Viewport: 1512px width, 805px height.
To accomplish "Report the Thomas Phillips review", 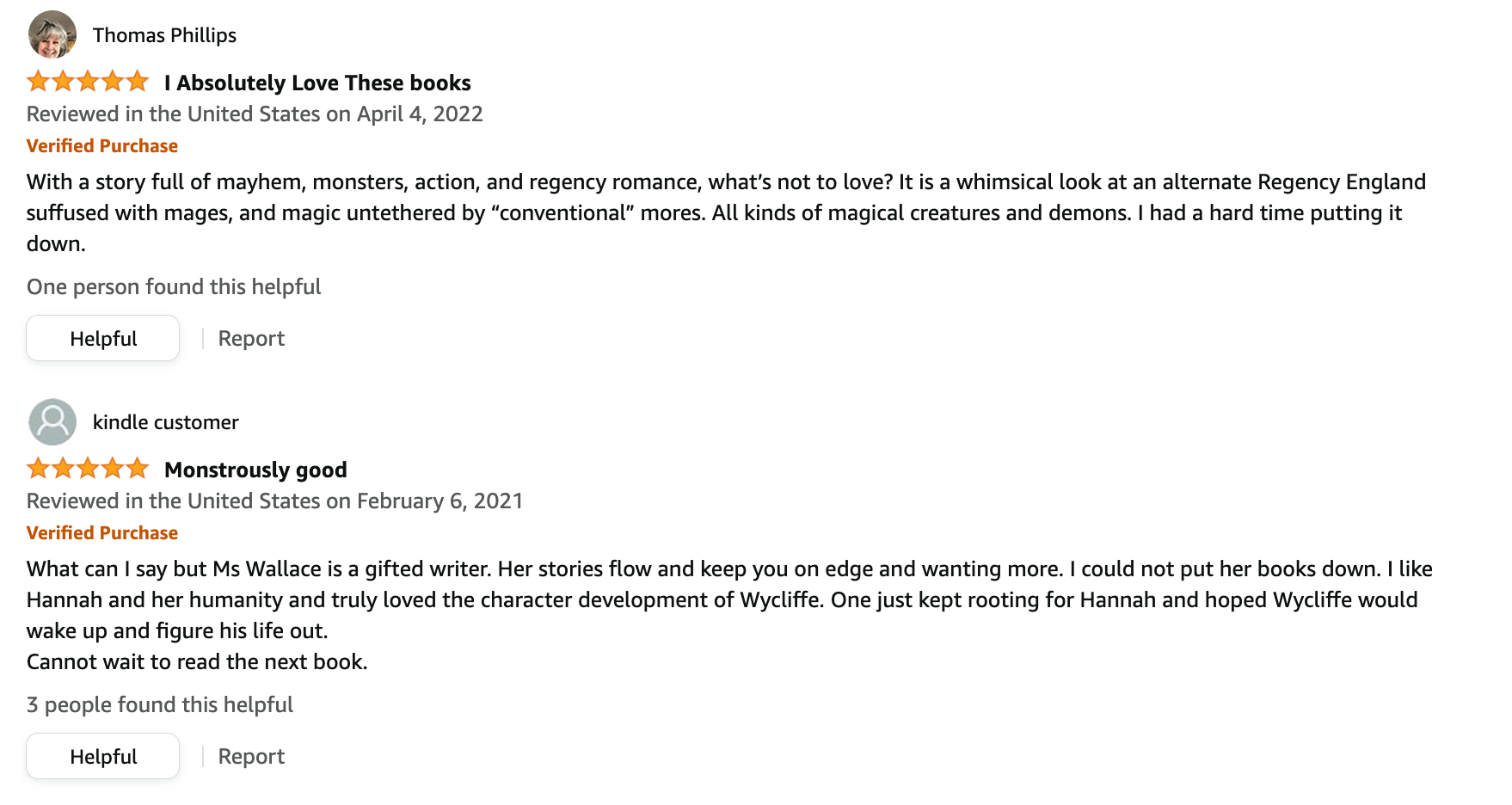I will coord(251,338).
